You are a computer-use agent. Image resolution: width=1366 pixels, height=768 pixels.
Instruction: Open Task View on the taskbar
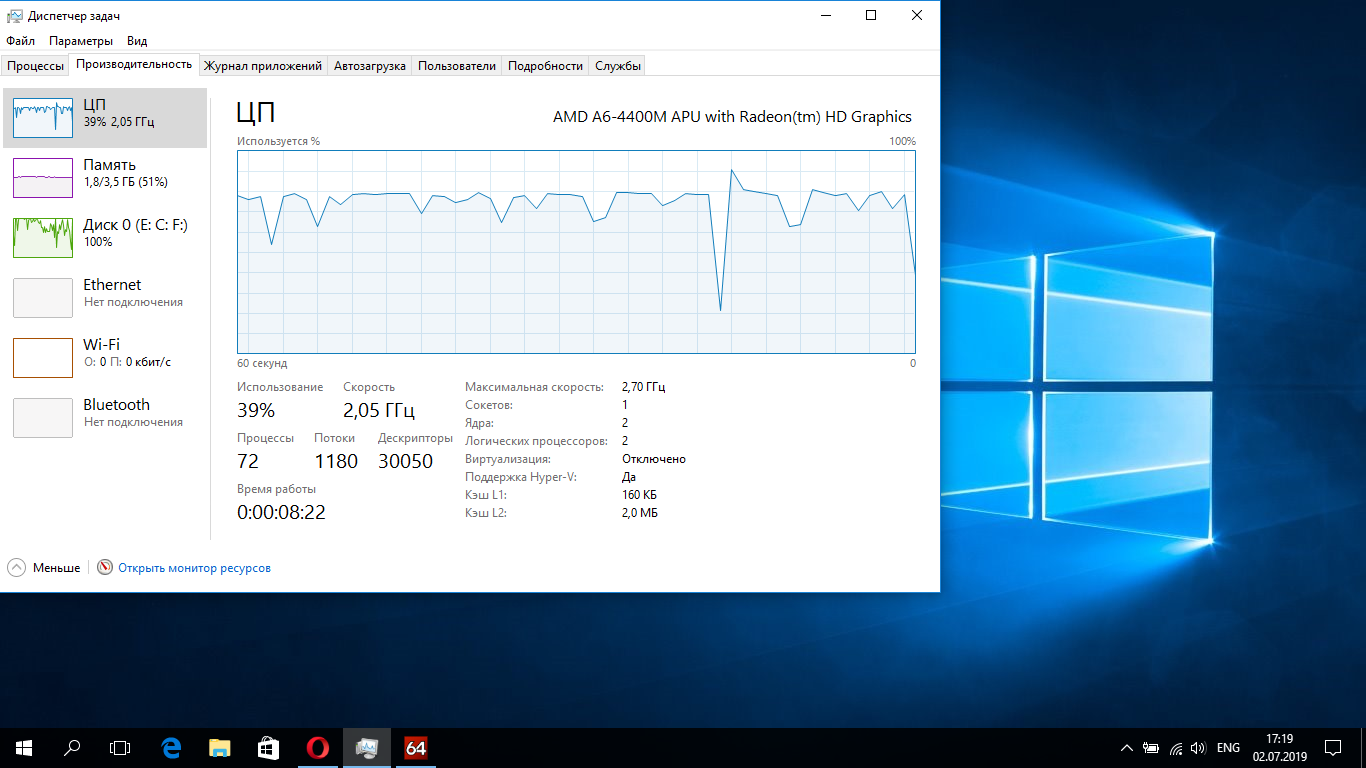click(120, 747)
